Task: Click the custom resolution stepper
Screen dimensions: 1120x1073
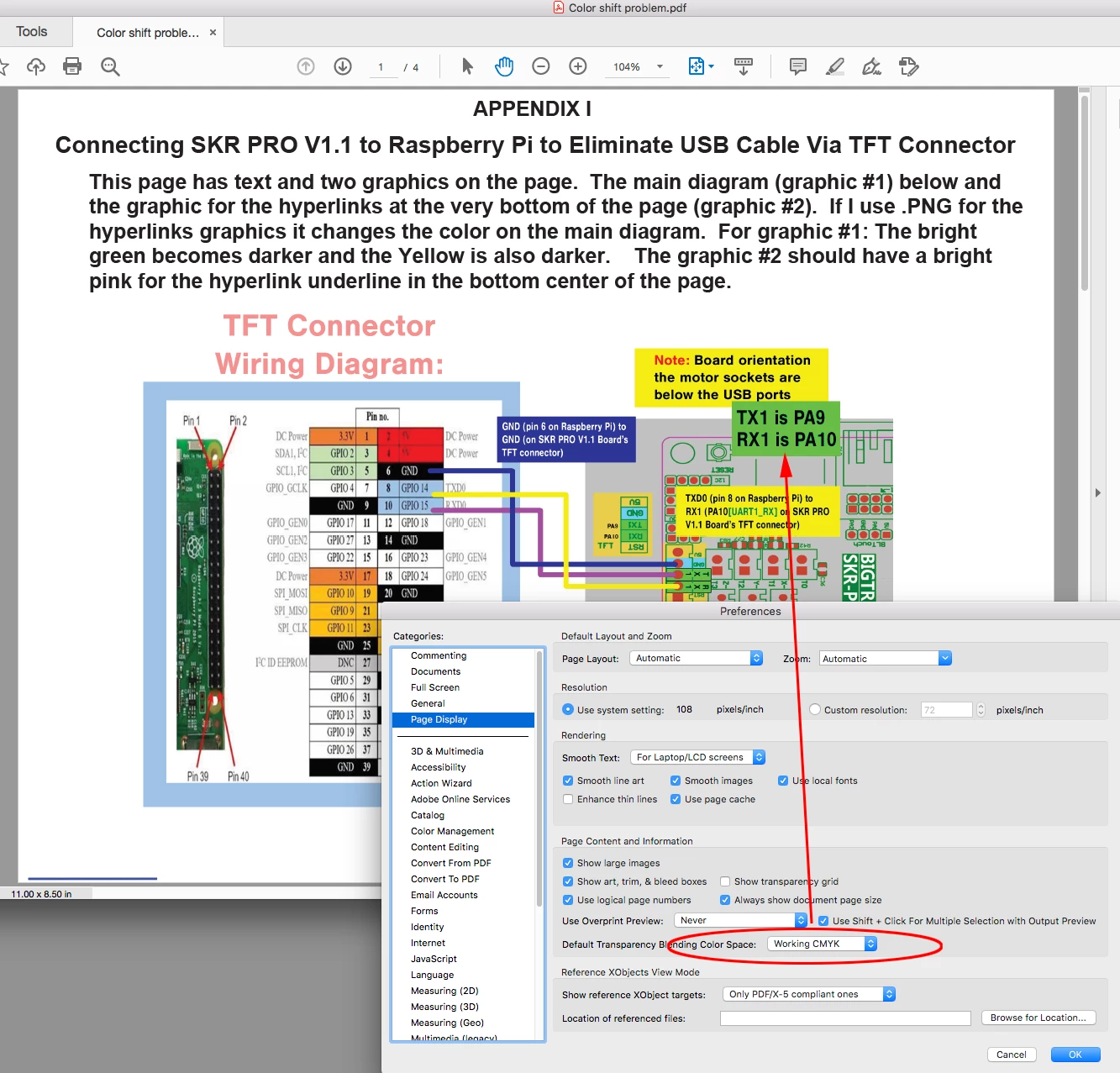Action: pos(981,710)
